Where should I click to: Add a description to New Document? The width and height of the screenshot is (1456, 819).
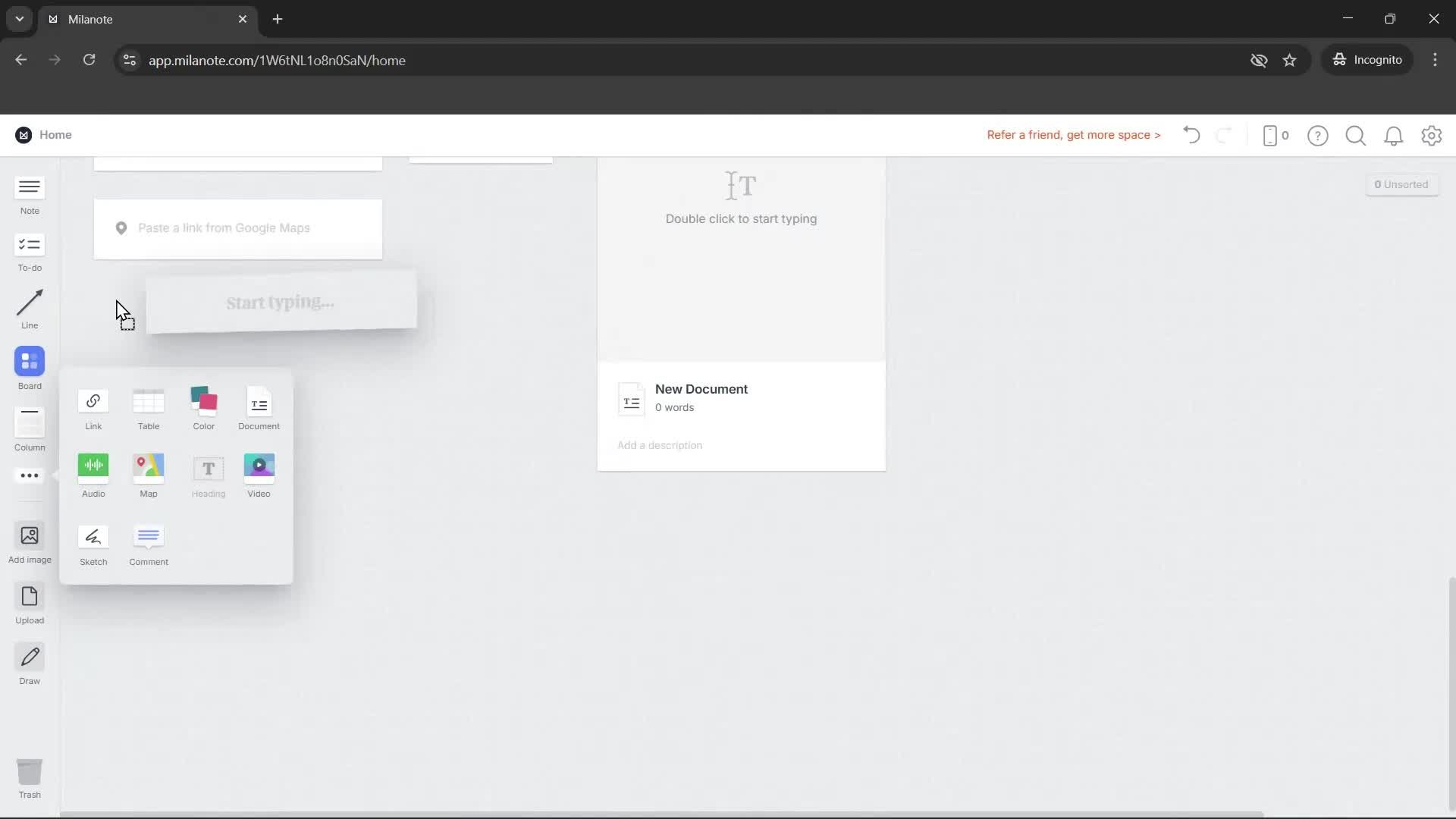pyautogui.click(x=659, y=445)
